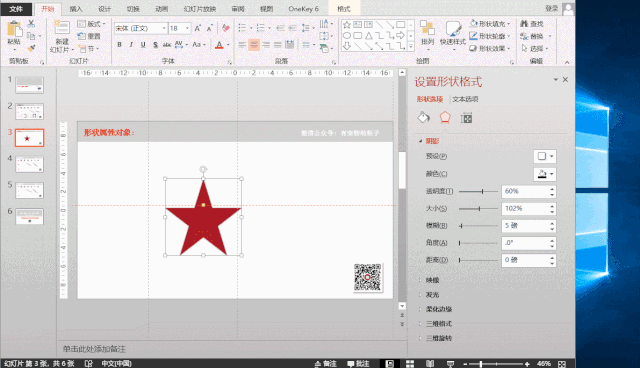Viewport: 640px width, 368px height.
Task: Toggle center text alignment
Action: tap(254, 44)
